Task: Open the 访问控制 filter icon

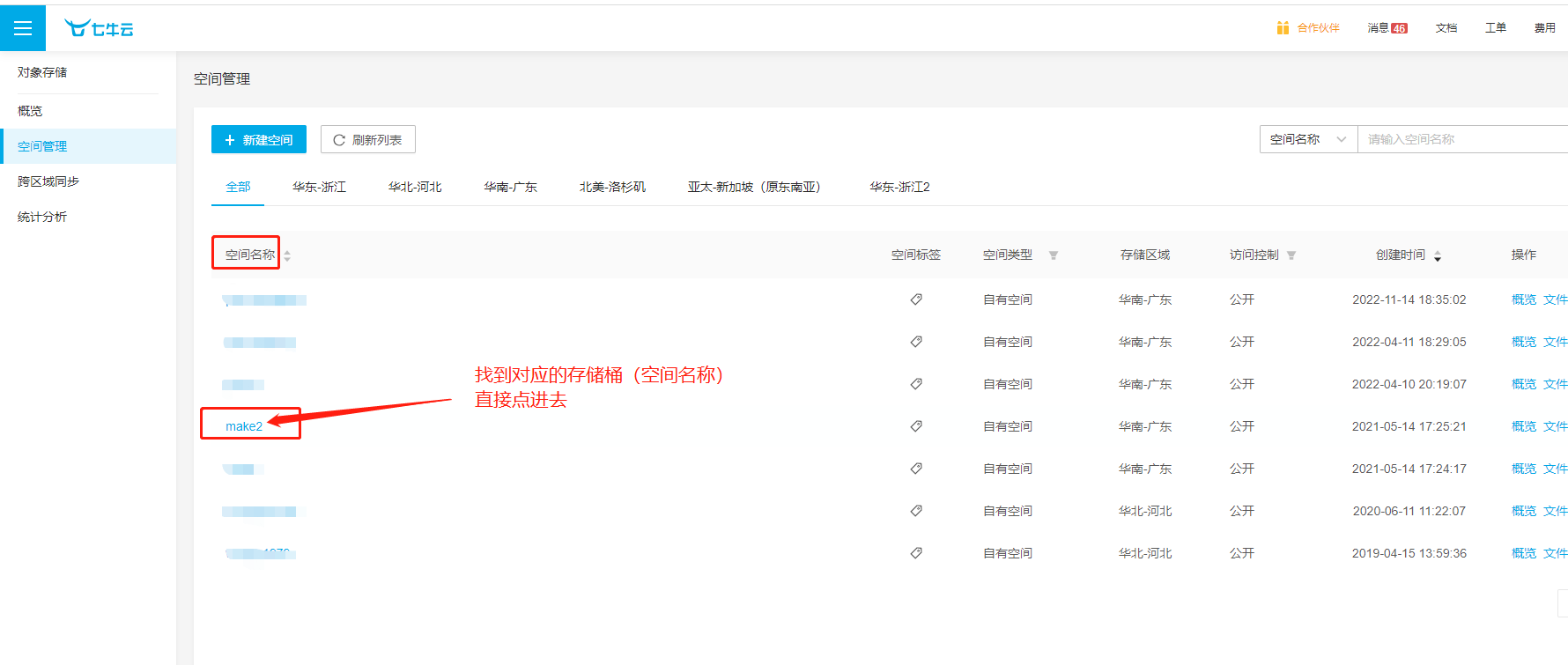Action: [x=1291, y=255]
